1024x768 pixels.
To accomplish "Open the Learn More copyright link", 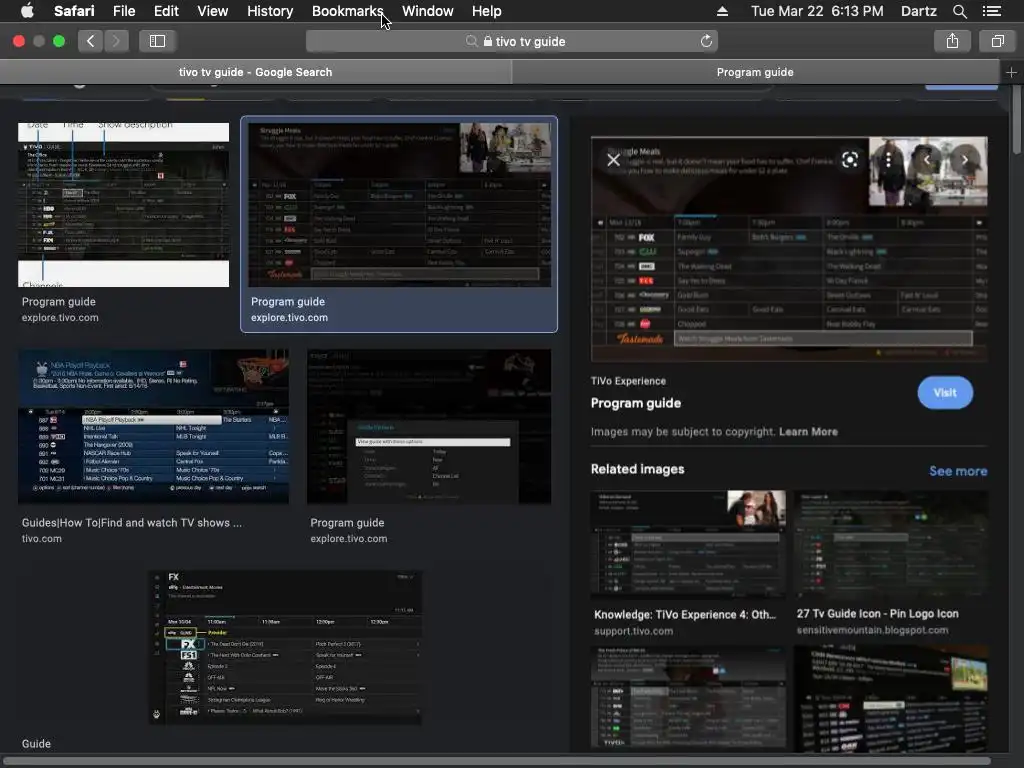I will point(808,432).
